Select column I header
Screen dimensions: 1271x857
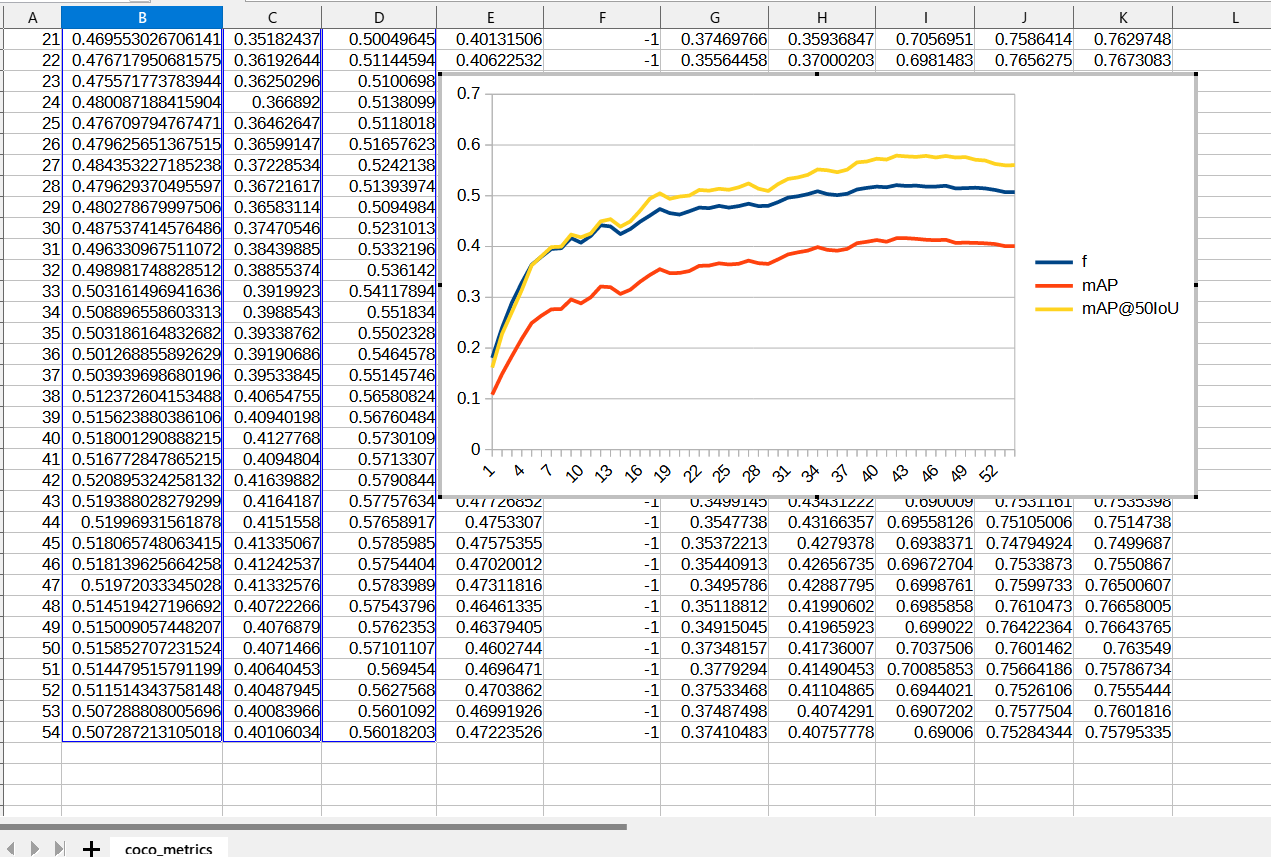[925, 17]
